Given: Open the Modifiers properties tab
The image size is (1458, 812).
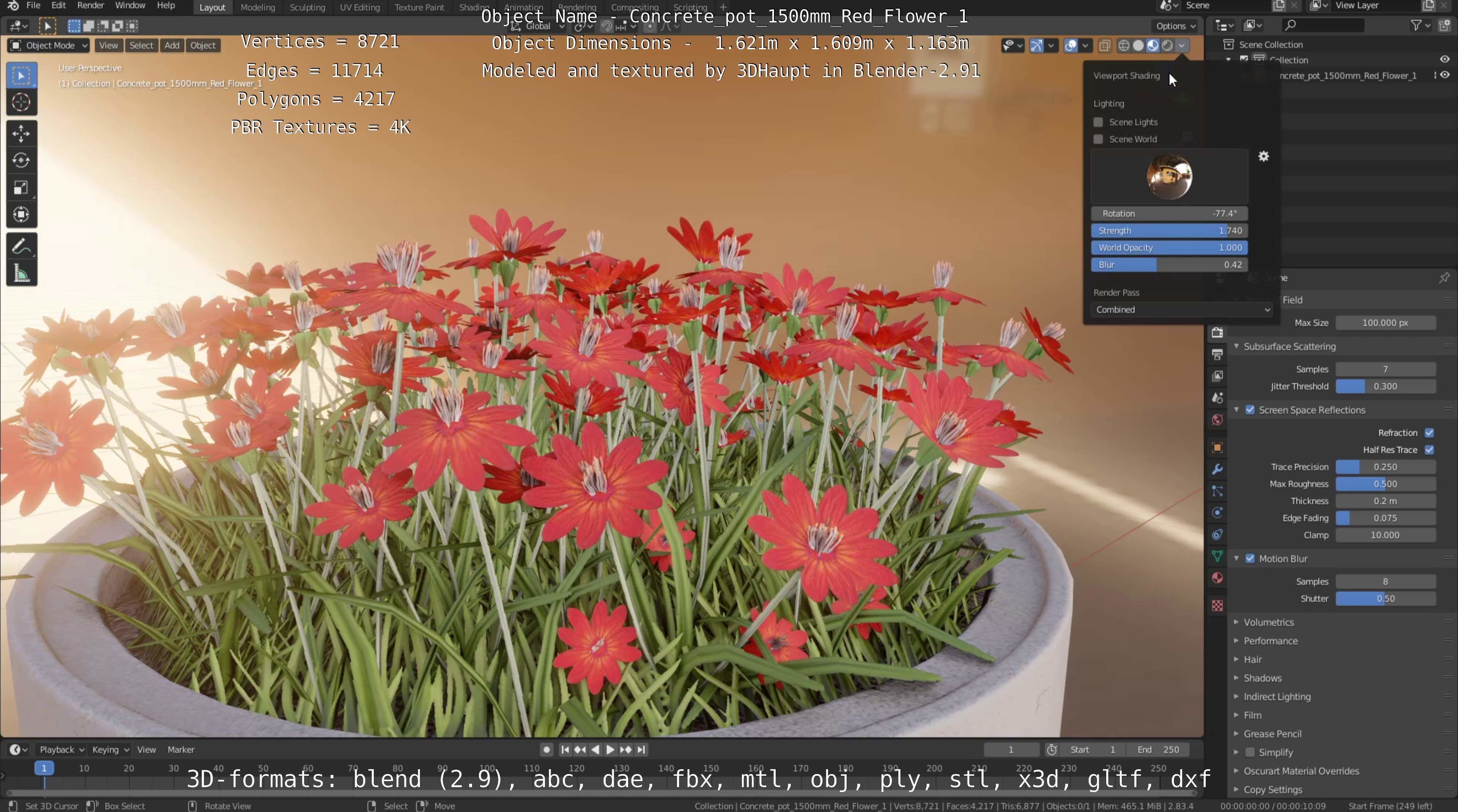Looking at the screenshot, I should click(x=1218, y=469).
